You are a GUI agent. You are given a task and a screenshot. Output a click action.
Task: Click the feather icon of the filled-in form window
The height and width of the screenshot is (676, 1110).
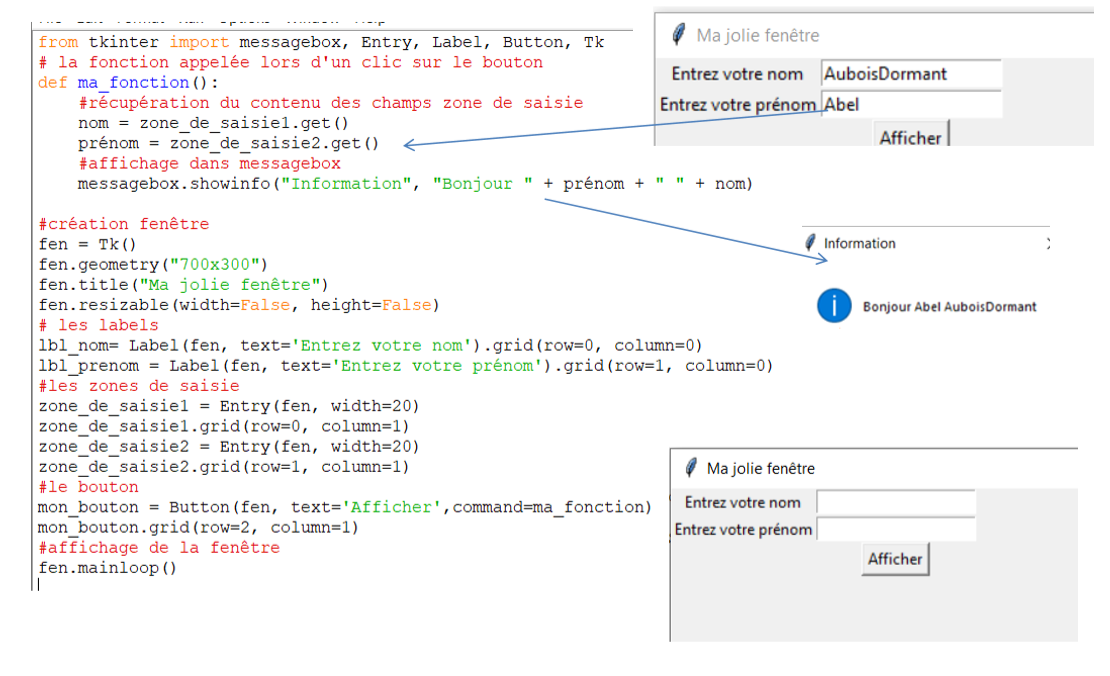[x=679, y=35]
